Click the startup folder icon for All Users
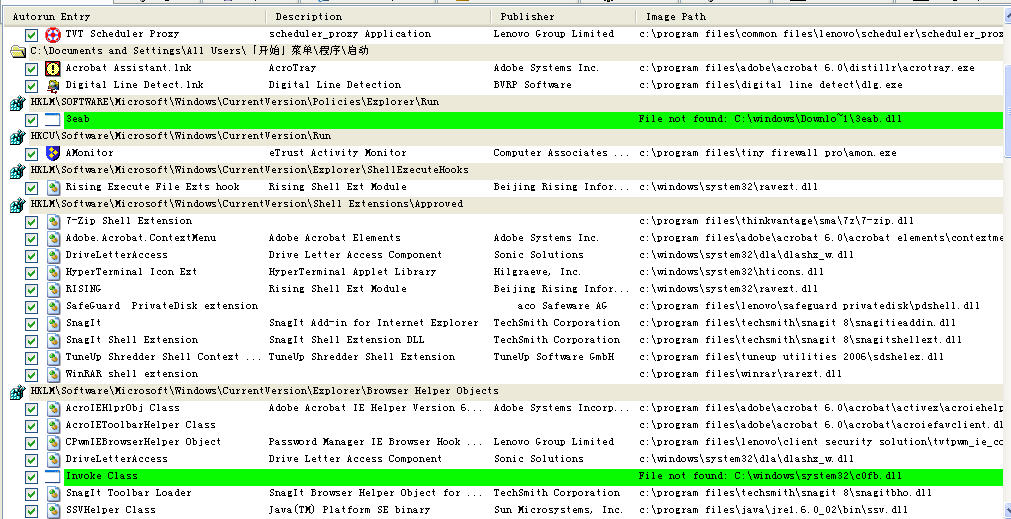 click(x=18, y=52)
